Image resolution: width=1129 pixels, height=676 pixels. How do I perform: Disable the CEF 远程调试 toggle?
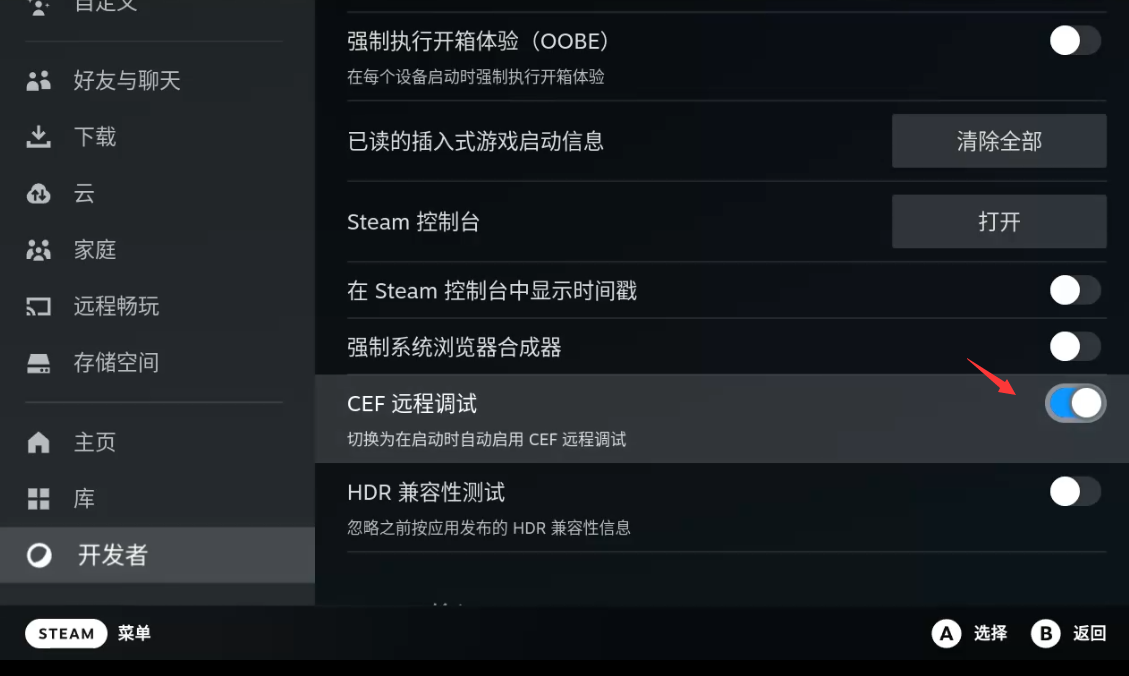pyautogui.click(x=1075, y=403)
